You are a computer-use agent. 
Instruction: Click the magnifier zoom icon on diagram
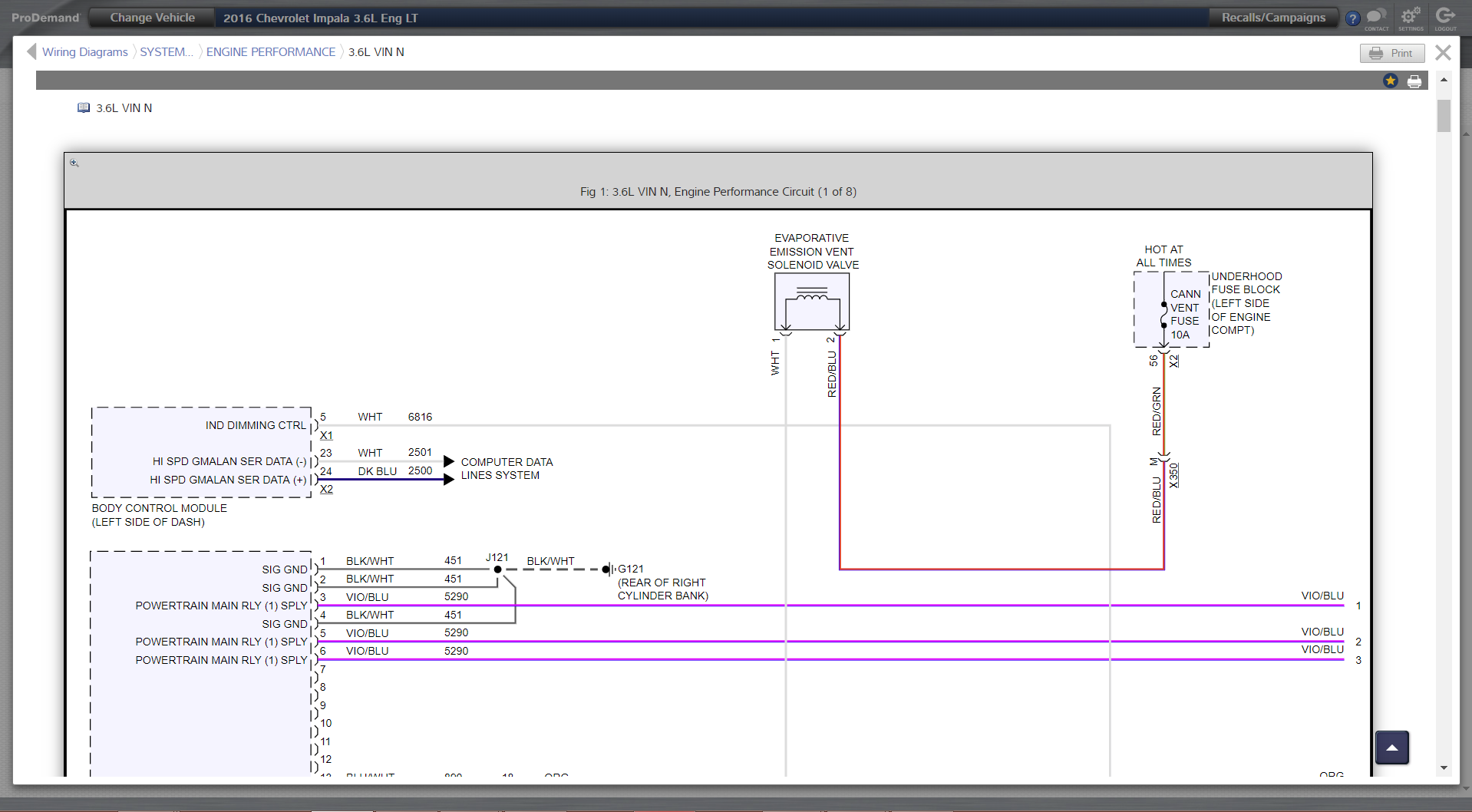(x=74, y=163)
